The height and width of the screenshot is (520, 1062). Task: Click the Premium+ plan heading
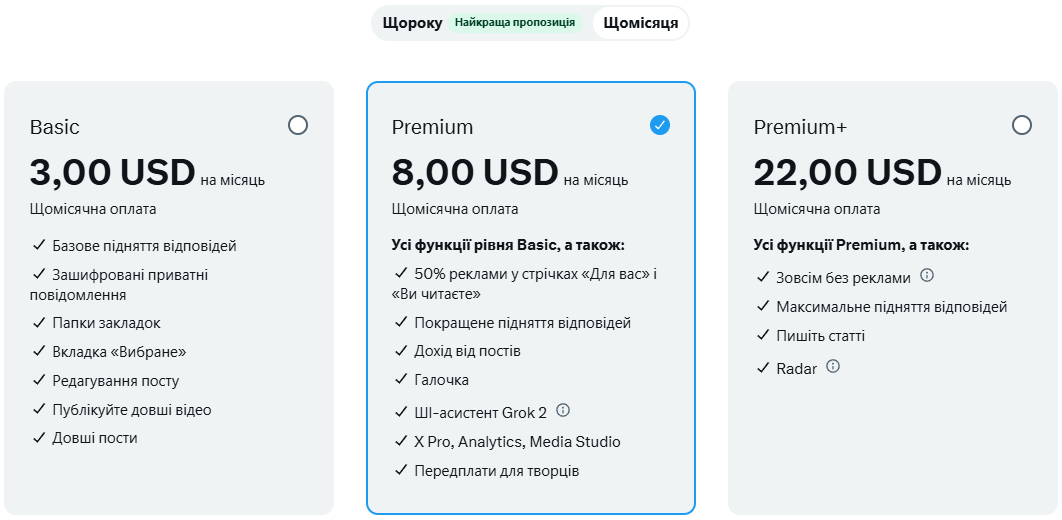[x=800, y=127]
